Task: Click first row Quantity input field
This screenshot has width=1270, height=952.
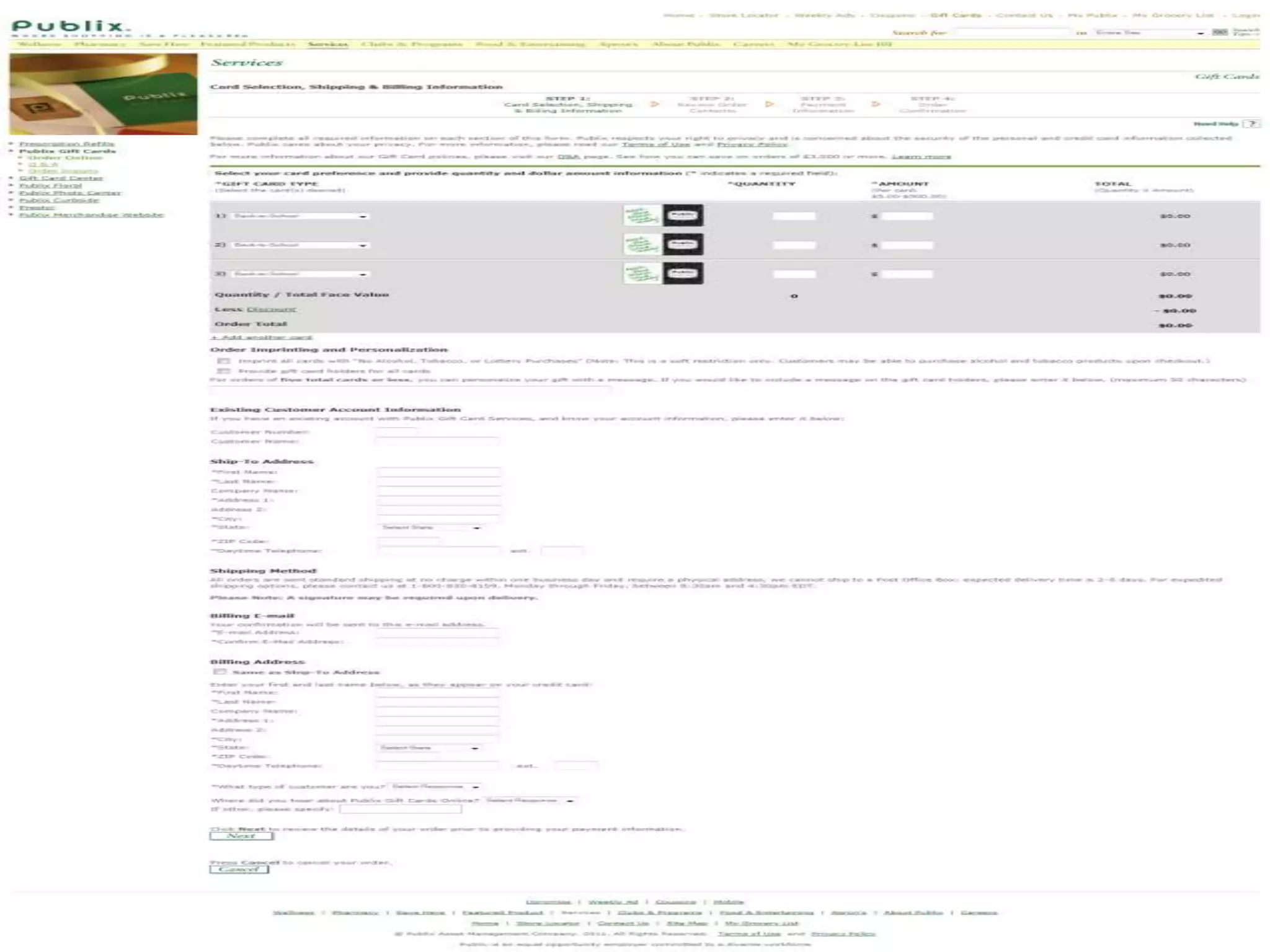Action: point(794,216)
